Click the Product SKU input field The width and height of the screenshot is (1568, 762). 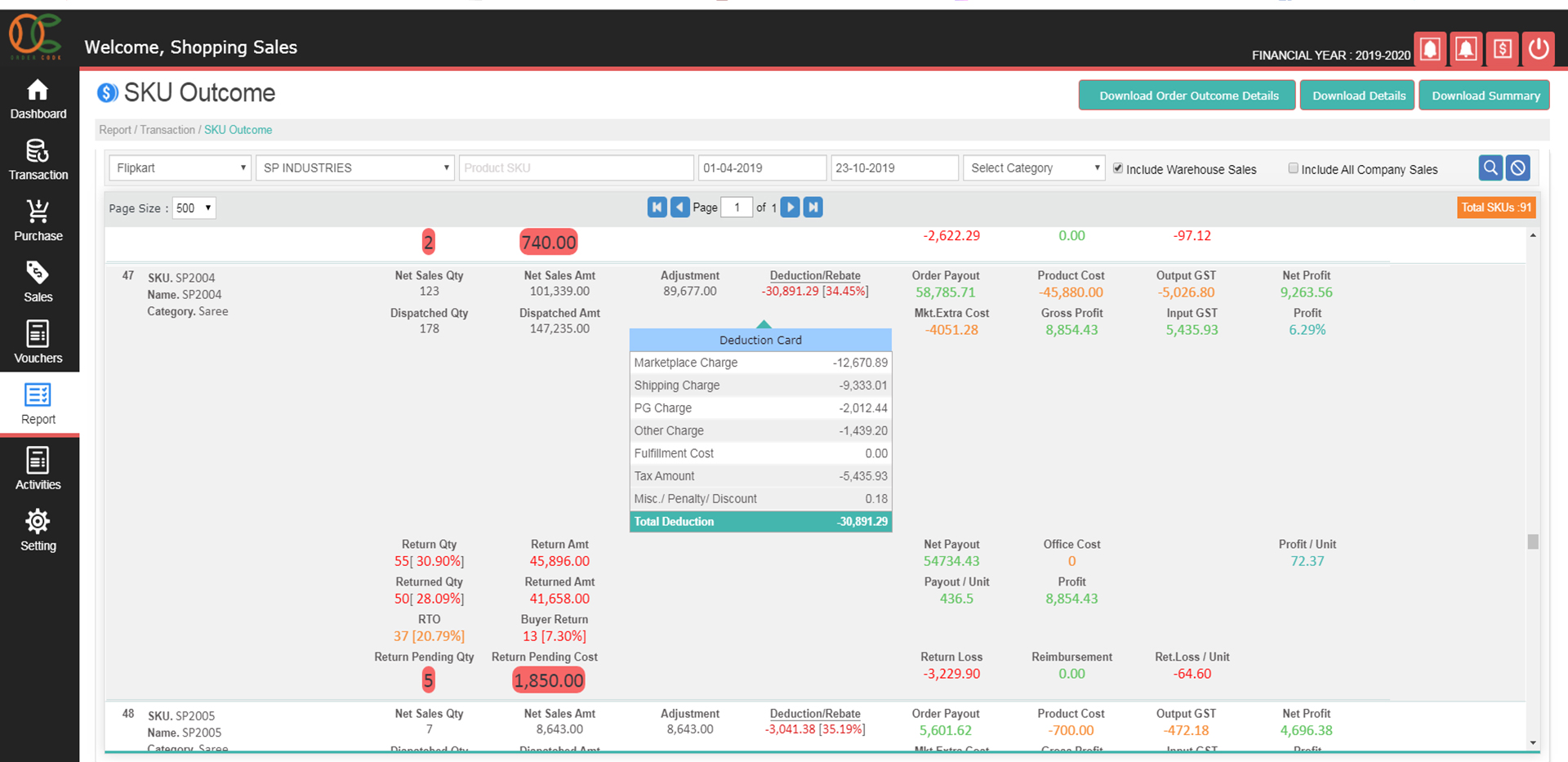(576, 168)
